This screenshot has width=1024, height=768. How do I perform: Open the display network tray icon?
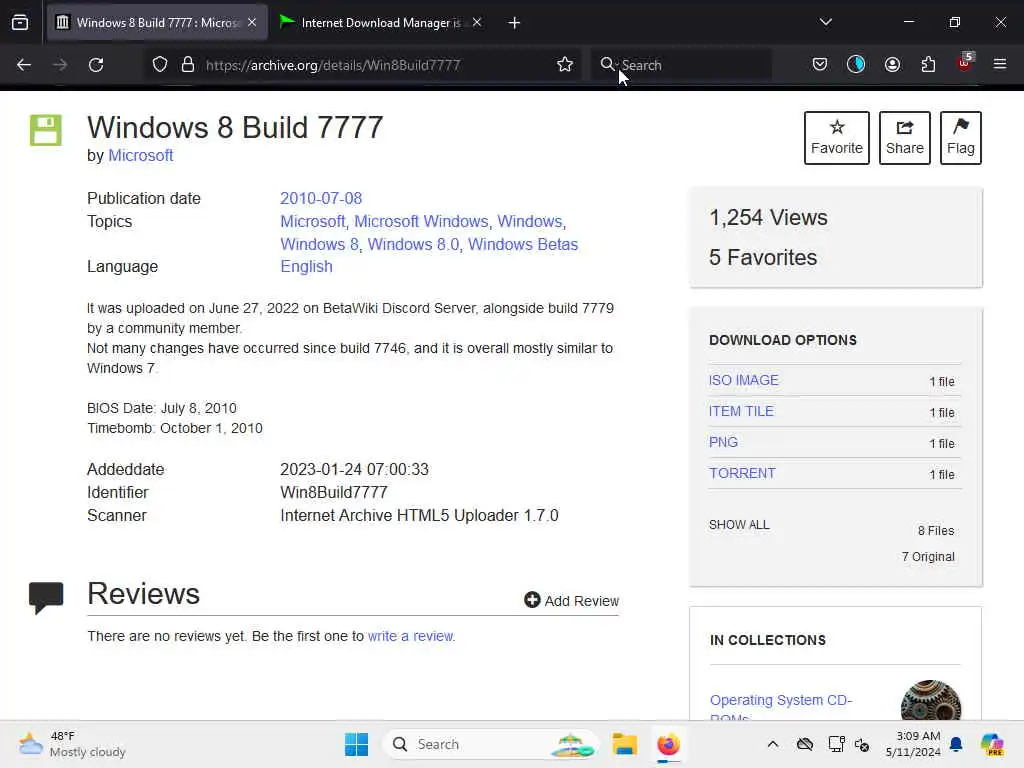tap(836, 744)
